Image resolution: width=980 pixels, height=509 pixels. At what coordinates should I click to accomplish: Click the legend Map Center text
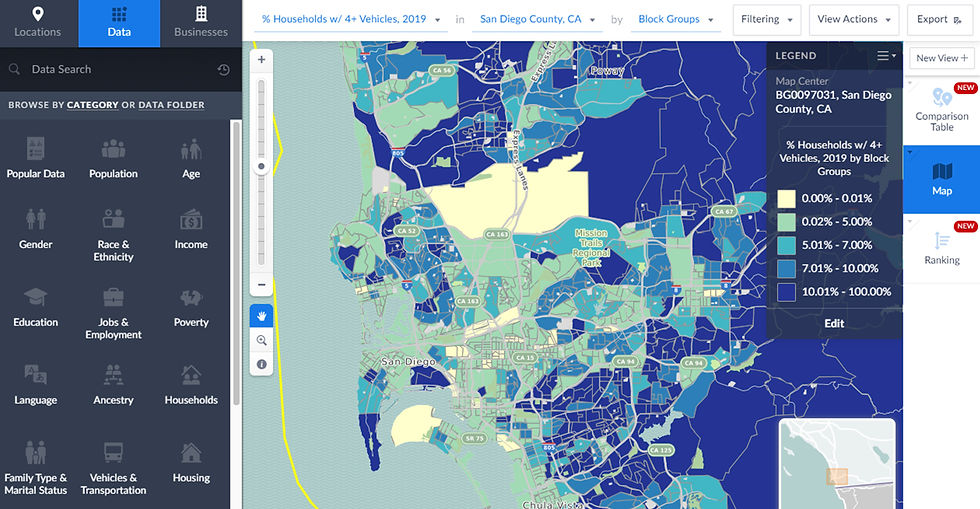(x=801, y=81)
